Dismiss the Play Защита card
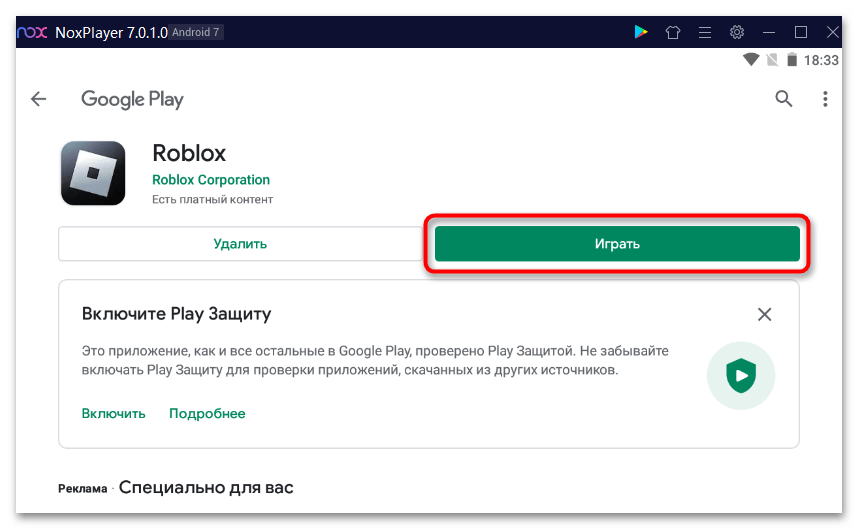Image resolution: width=858 pixels, height=529 pixels. pos(765,314)
